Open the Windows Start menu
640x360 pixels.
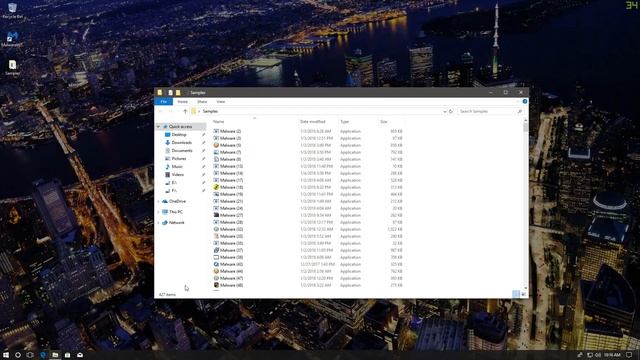point(6,355)
